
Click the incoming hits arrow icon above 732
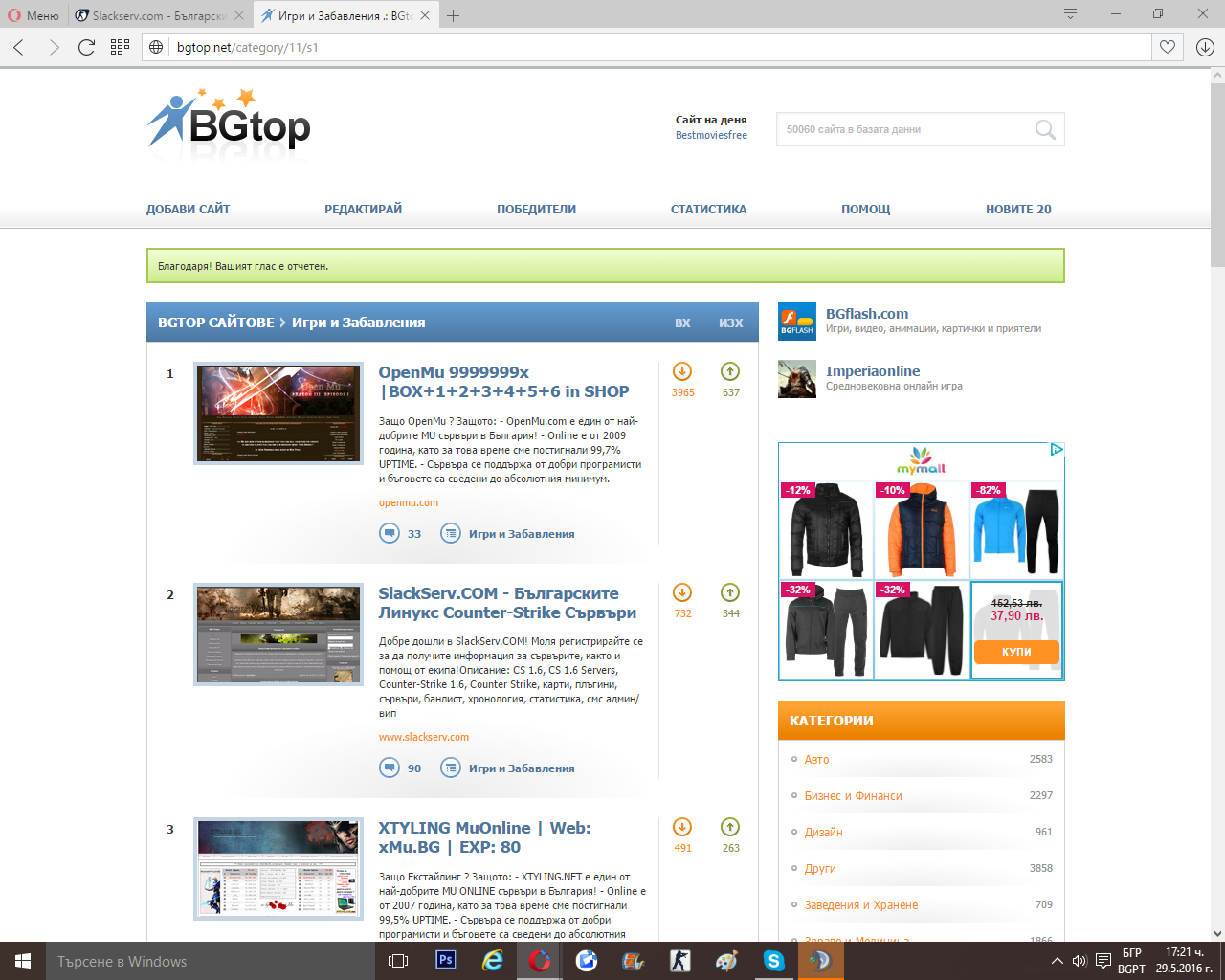[682, 592]
